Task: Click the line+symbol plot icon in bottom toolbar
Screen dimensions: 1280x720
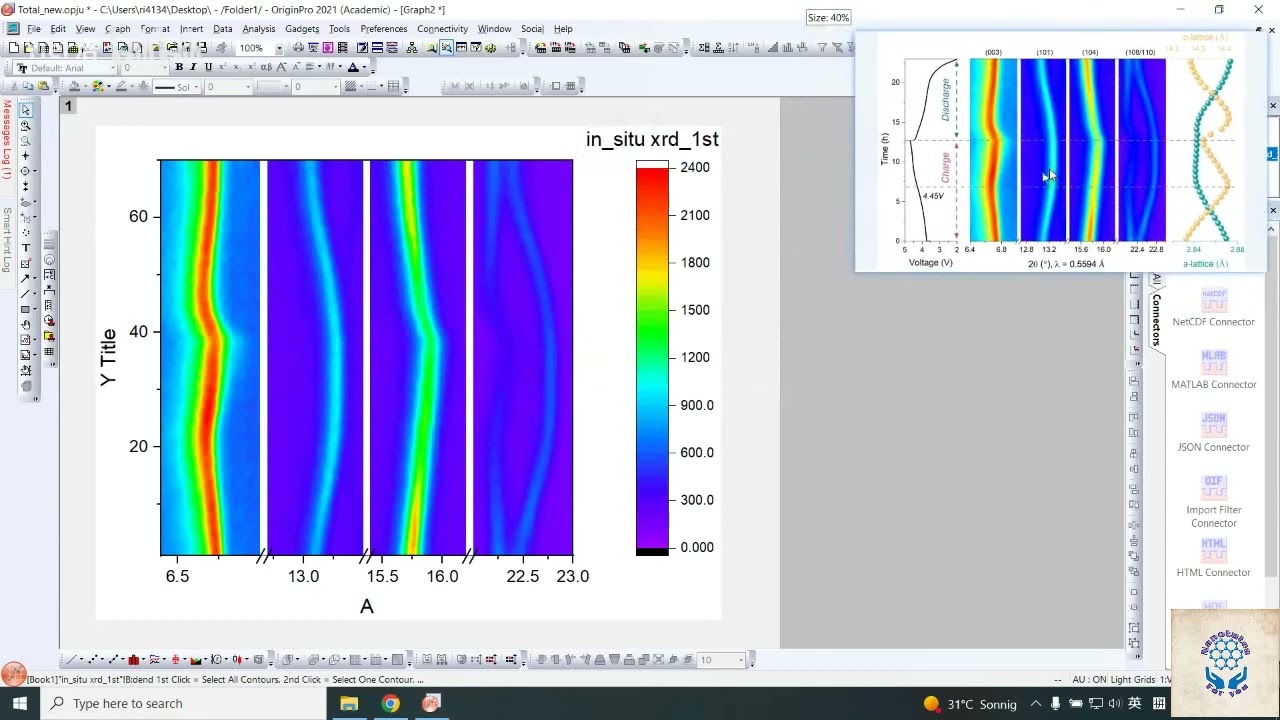Action: [x=114, y=660]
